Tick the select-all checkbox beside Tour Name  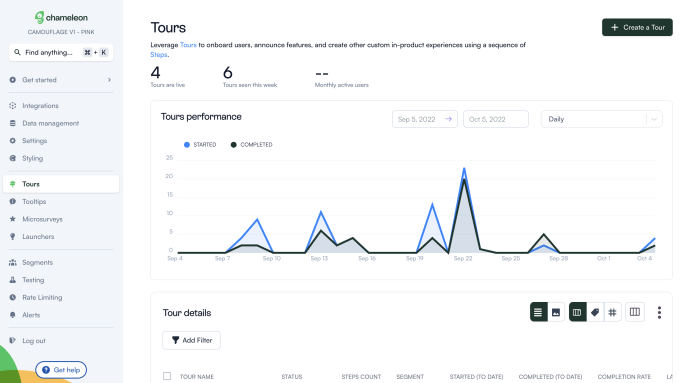tap(167, 376)
